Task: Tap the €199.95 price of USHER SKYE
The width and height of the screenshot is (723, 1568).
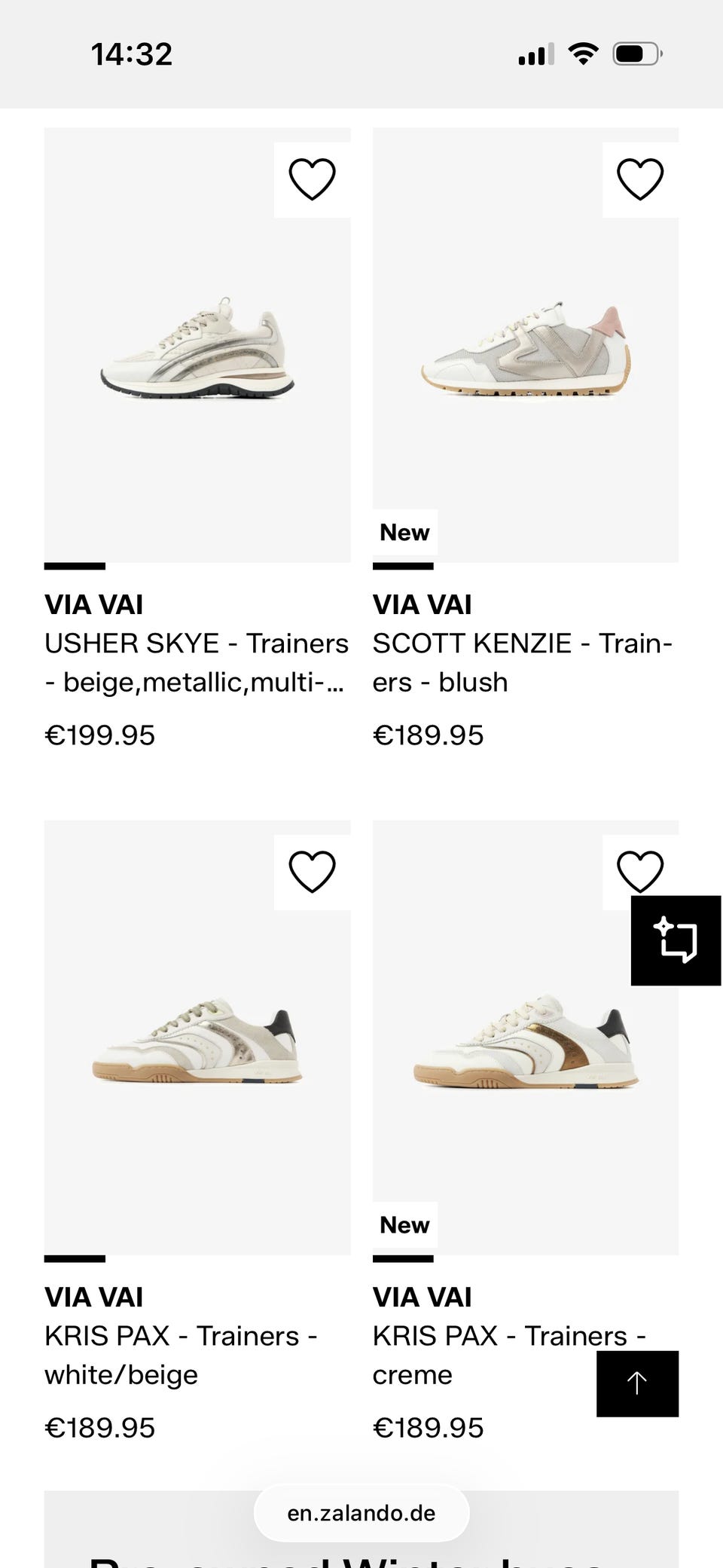Action: pos(100,735)
